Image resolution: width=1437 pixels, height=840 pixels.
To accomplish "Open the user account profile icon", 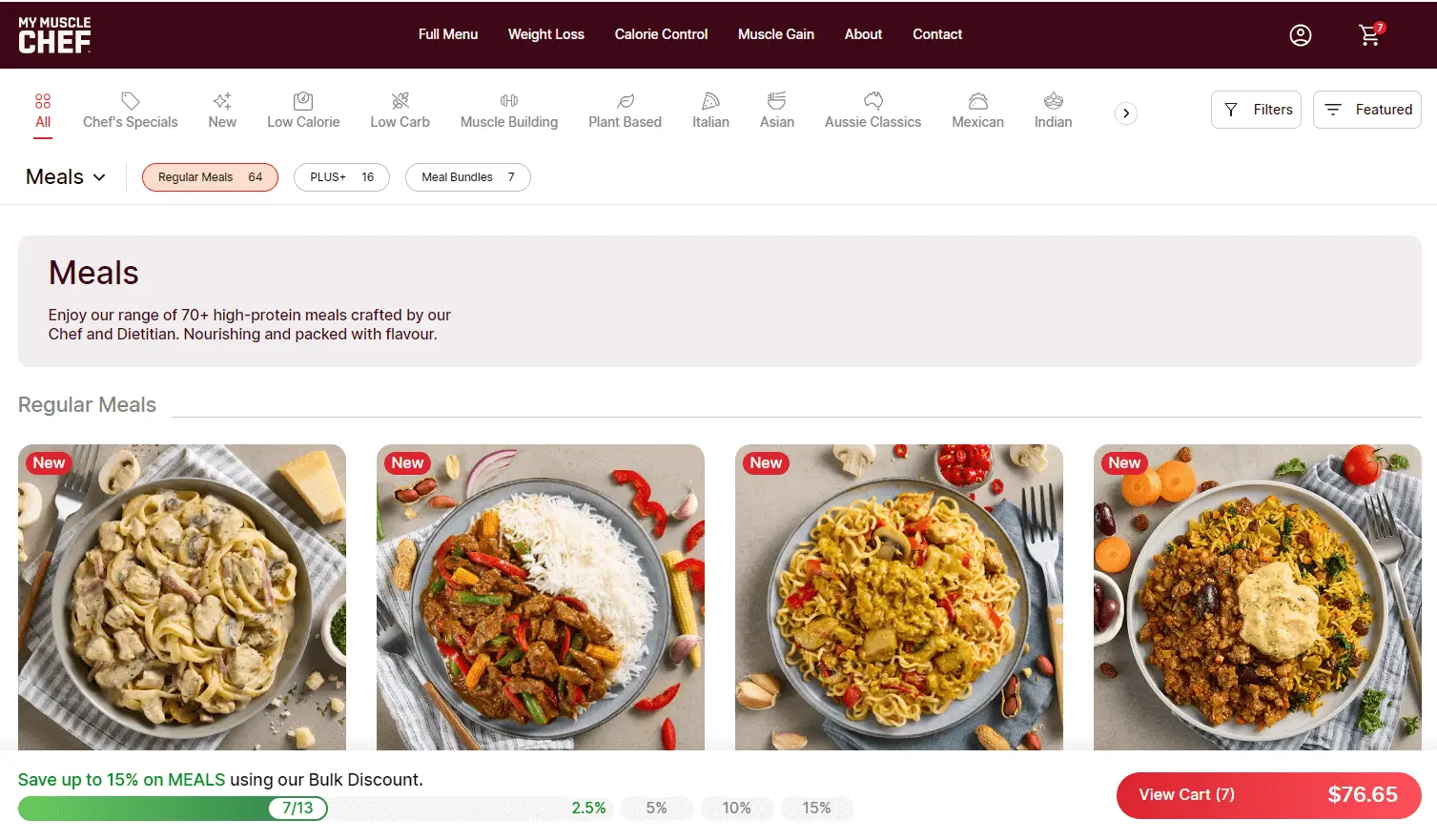I will 1300,35.
